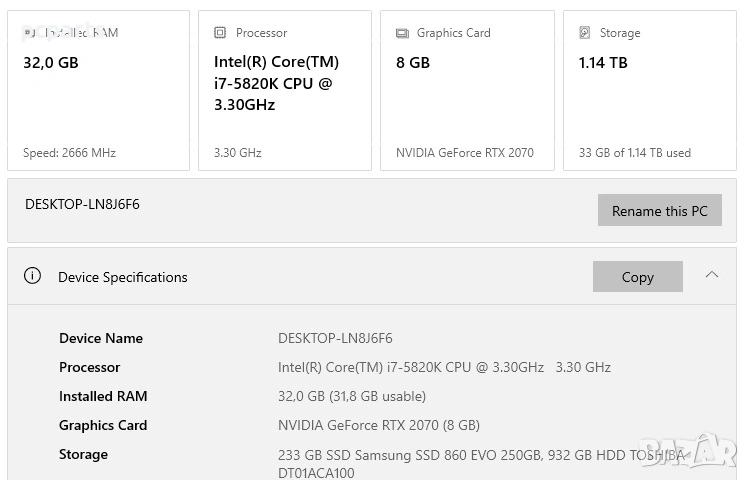Viewport: 749px width, 480px height.
Task: Click the NVIDIA GeForce RTX 2070 (8 GB) value
Action: pos(379,425)
